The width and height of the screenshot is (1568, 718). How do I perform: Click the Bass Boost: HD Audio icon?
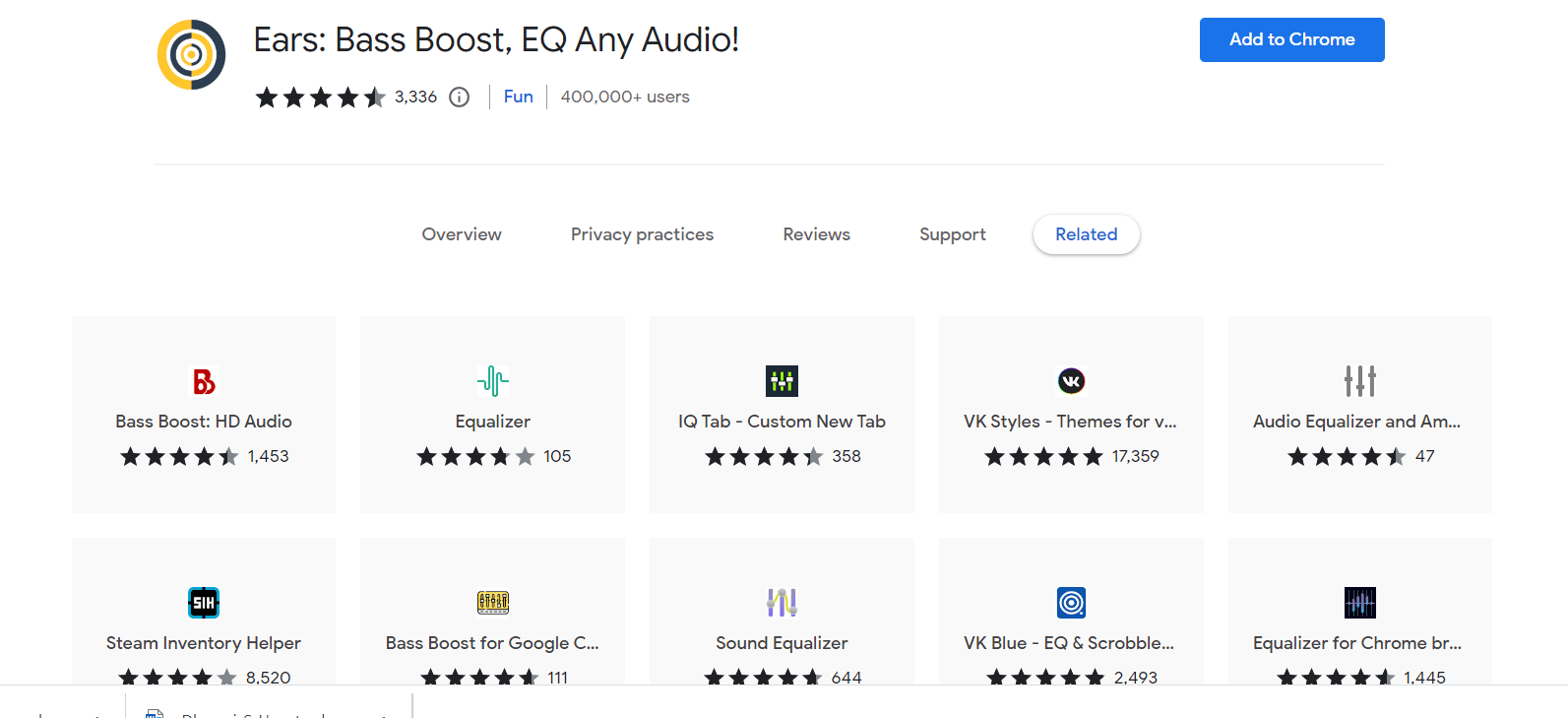[204, 381]
